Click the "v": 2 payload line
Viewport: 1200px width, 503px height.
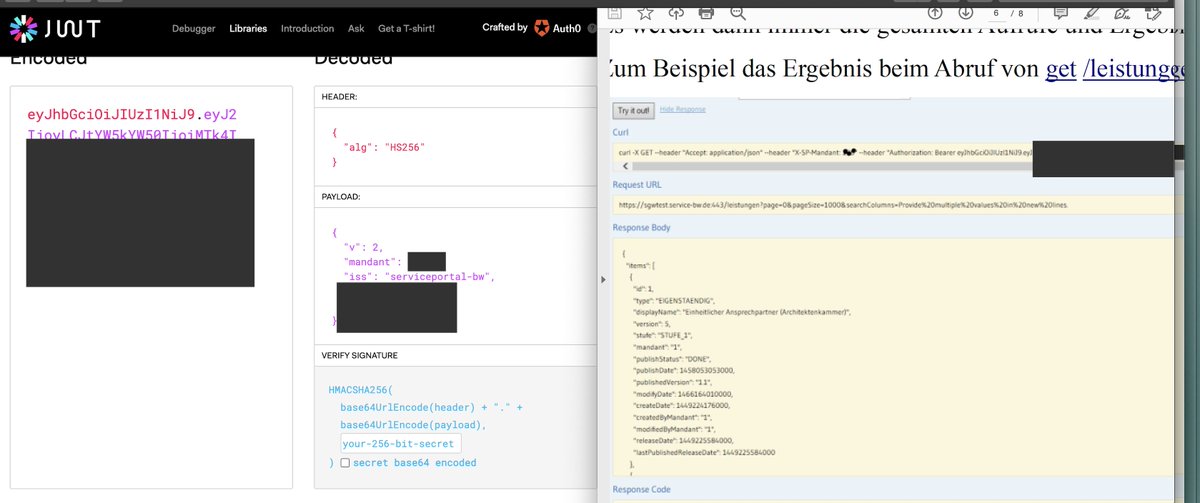(363, 246)
